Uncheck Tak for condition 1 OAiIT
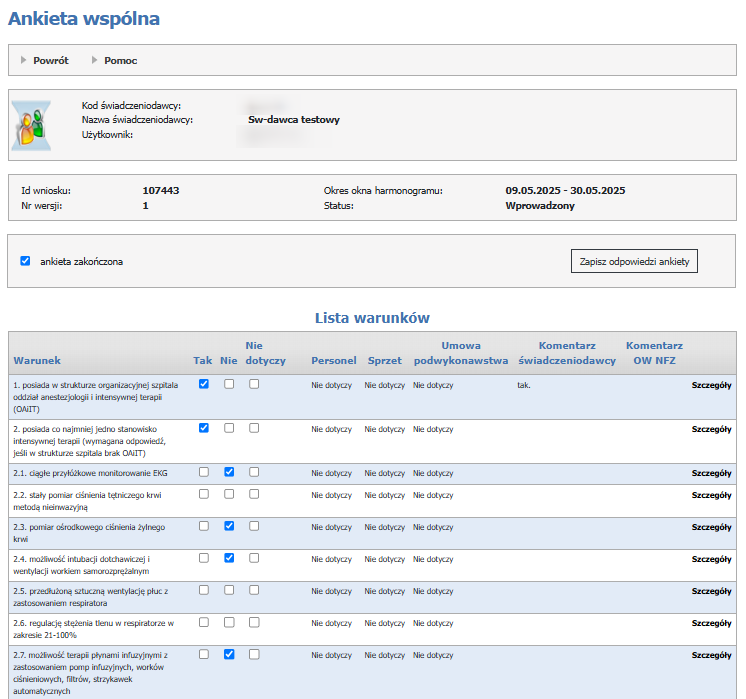746x699 pixels. click(204, 384)
